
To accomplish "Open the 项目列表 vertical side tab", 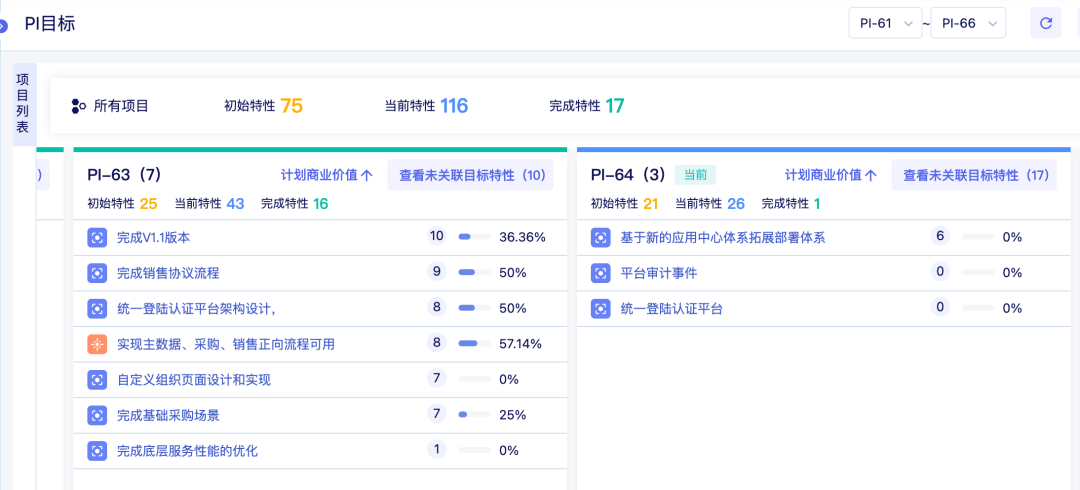I will (x=23, y=104).
